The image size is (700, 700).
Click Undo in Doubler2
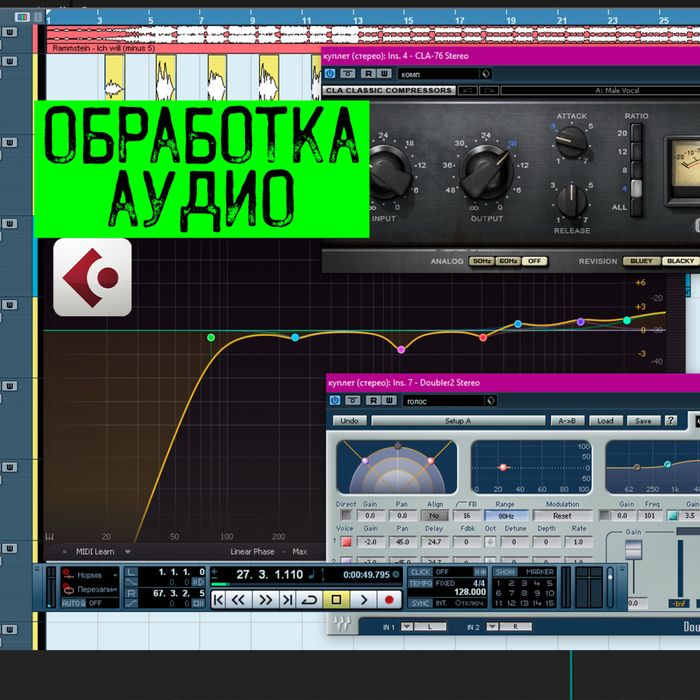click(349, 421)
